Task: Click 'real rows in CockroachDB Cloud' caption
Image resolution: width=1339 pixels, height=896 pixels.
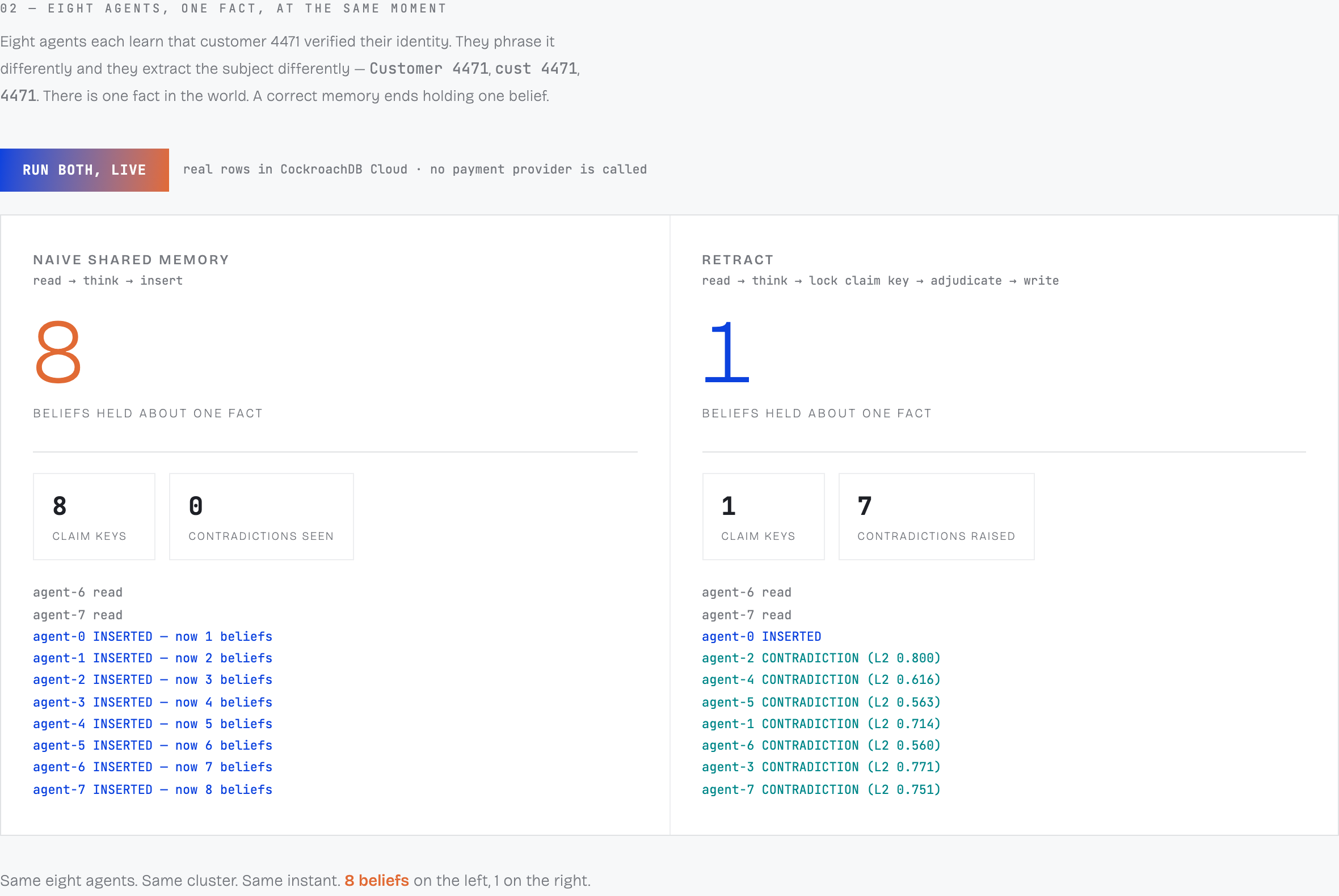Action: click(295, 170)
